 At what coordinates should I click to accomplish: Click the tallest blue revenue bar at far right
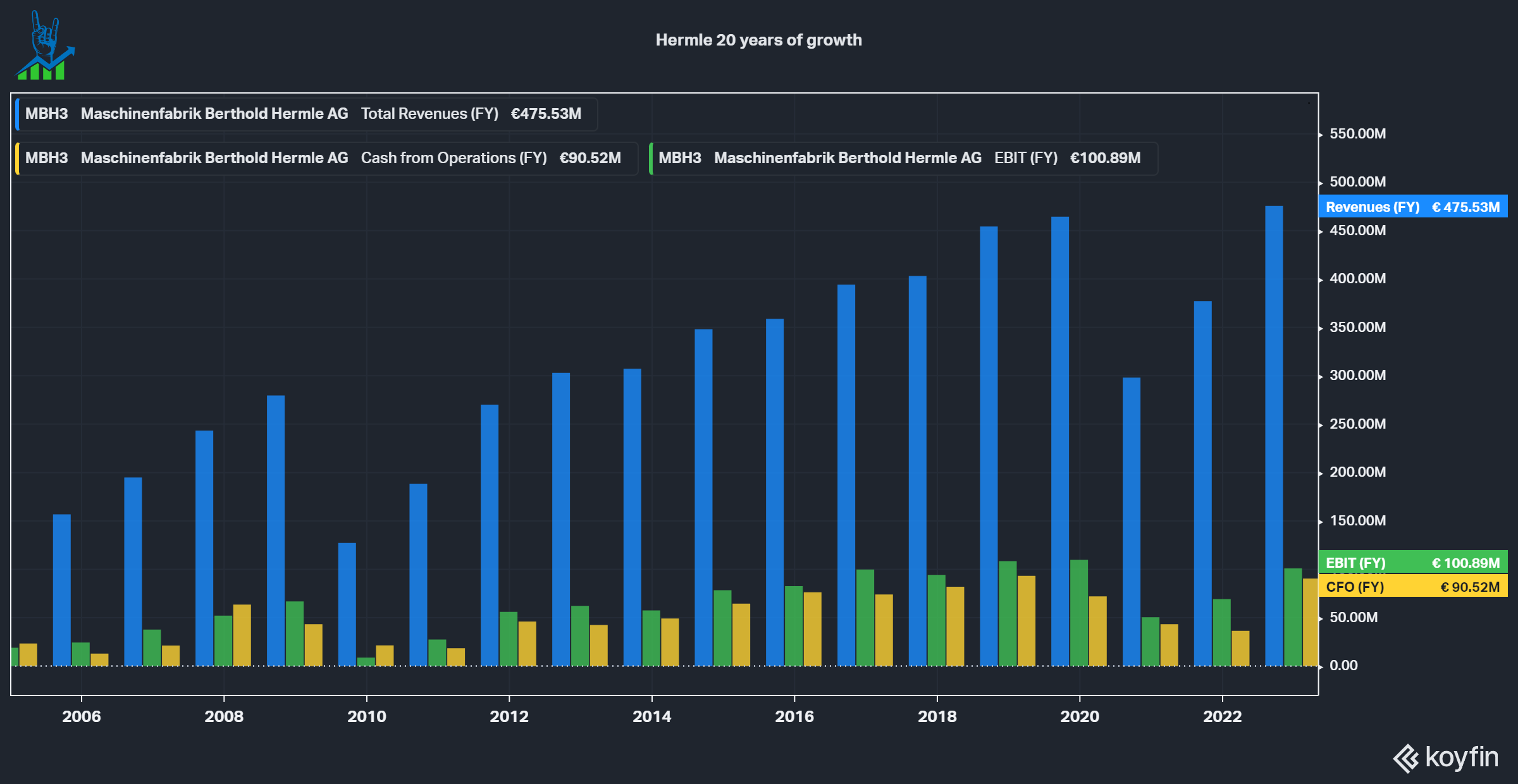[x=1274, y=436]
